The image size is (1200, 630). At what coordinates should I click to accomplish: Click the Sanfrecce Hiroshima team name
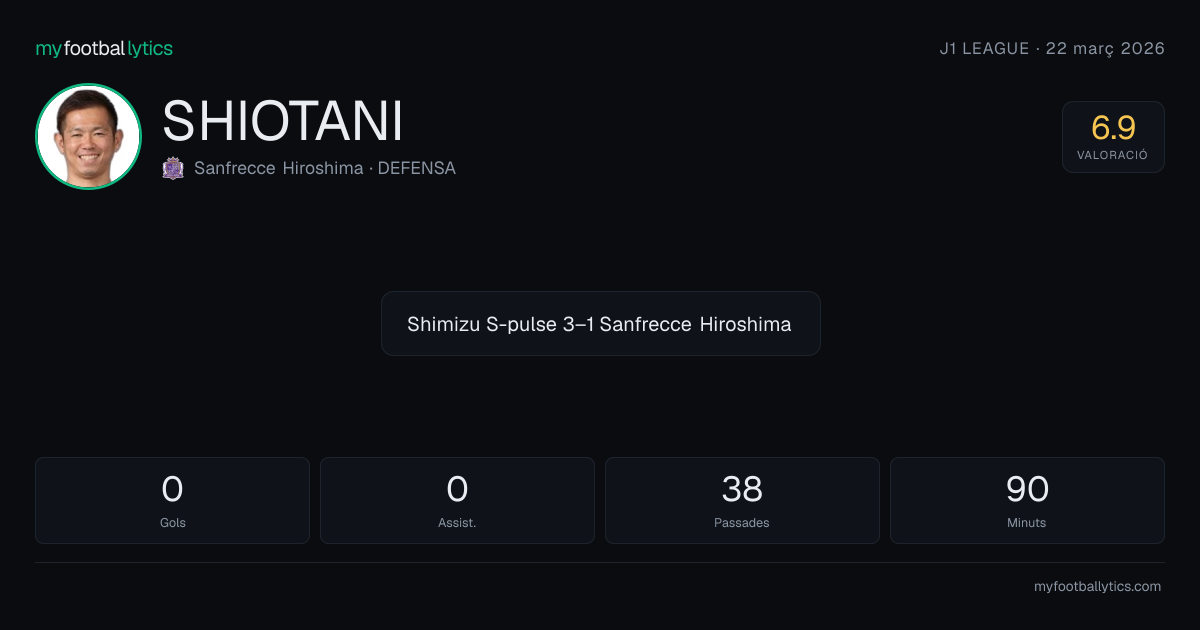pos(278,168)
